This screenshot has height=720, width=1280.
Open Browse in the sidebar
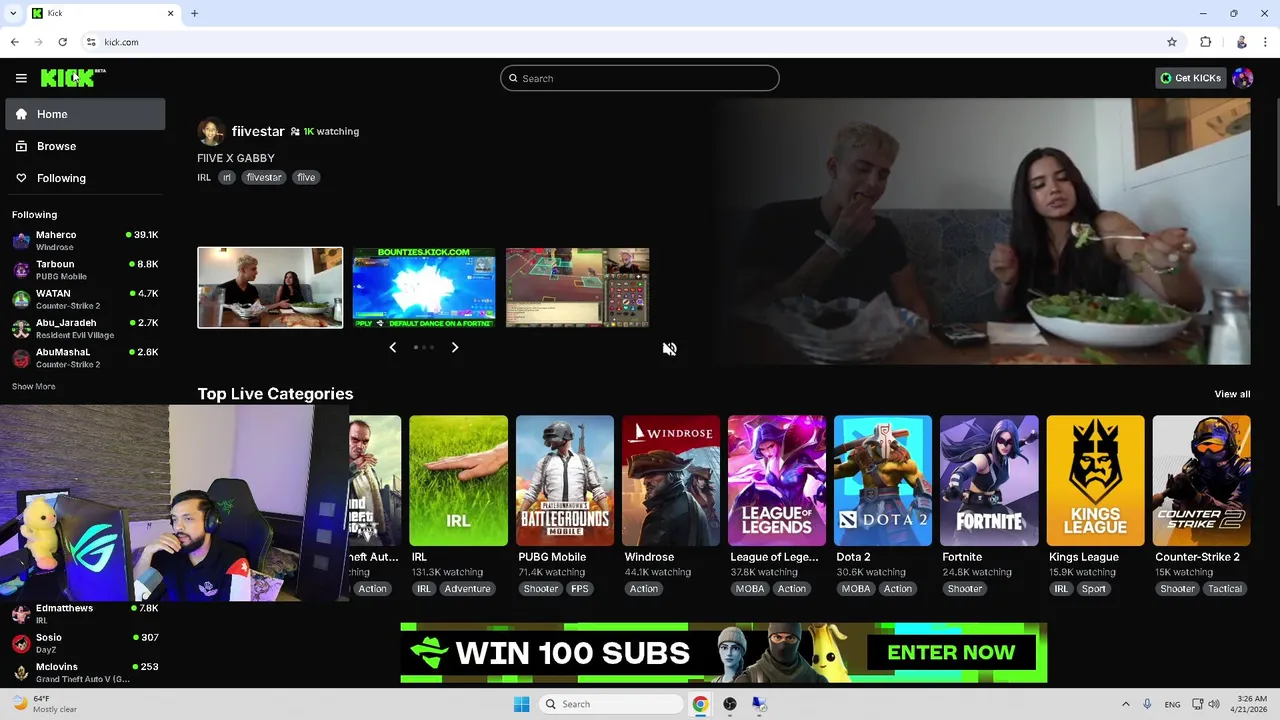coord(85,146)
